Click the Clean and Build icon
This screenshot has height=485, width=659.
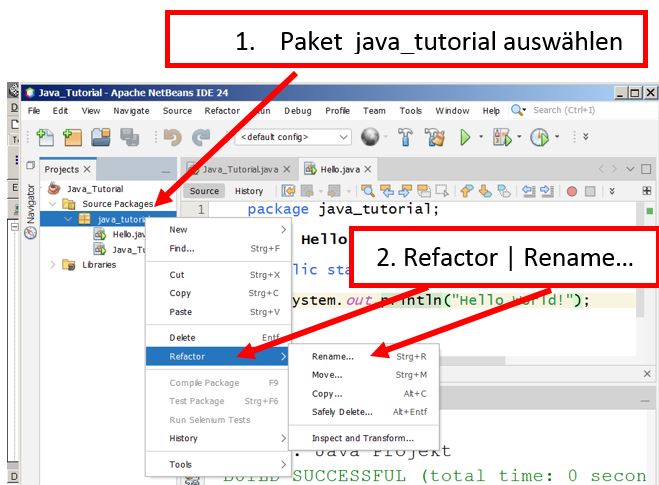434,137
